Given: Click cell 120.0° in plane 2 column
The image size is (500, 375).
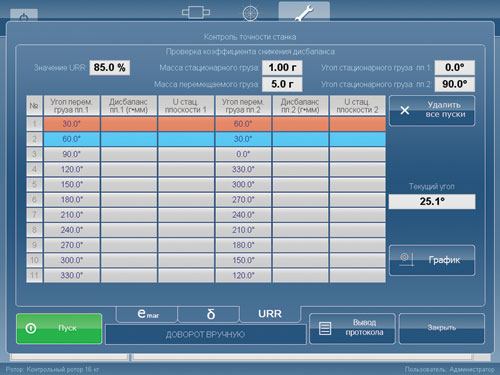Looking at the screenshot, I should tap(243, 275).
